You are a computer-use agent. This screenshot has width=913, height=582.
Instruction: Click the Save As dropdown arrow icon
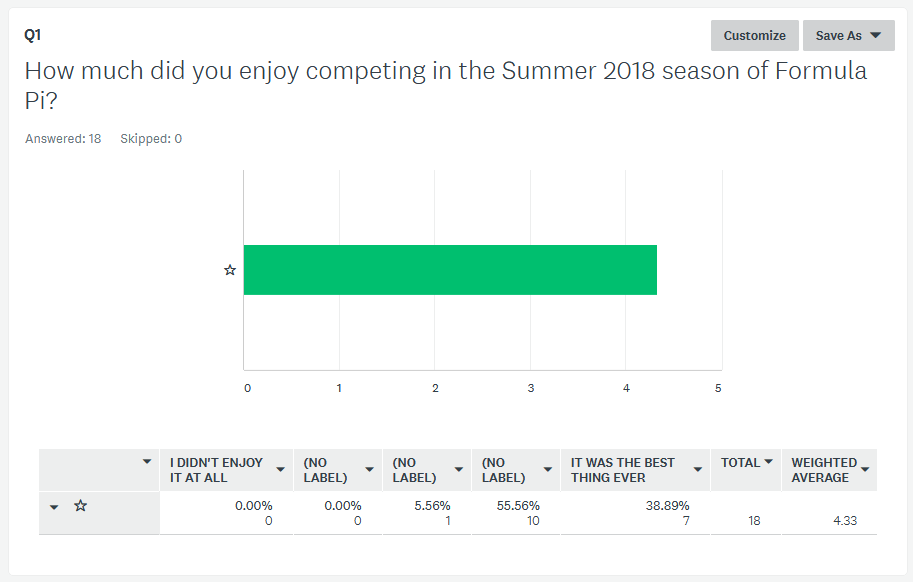pos(875,36)
